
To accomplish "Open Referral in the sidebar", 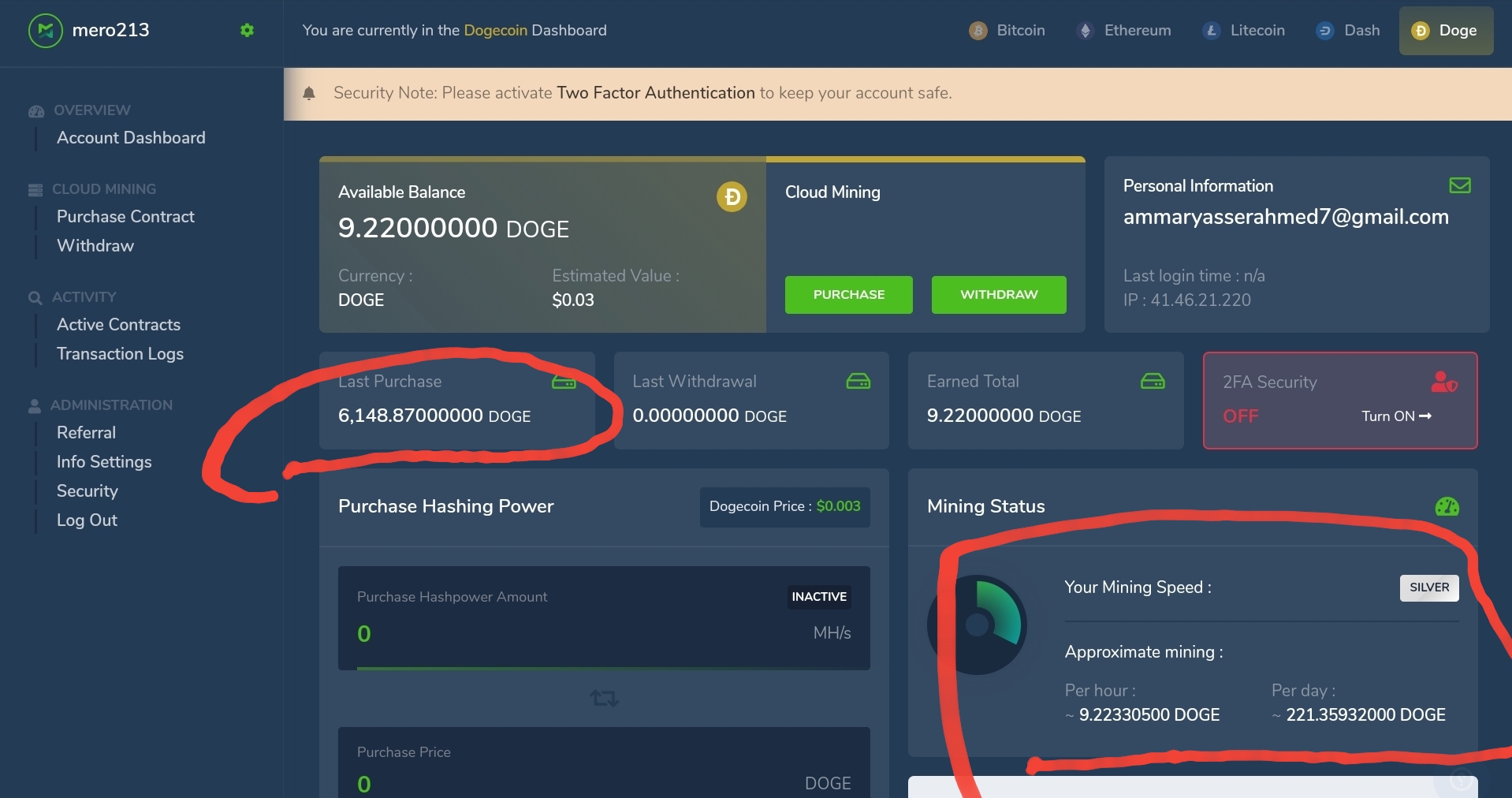I will pyautogui.click(x=86, y=433).
